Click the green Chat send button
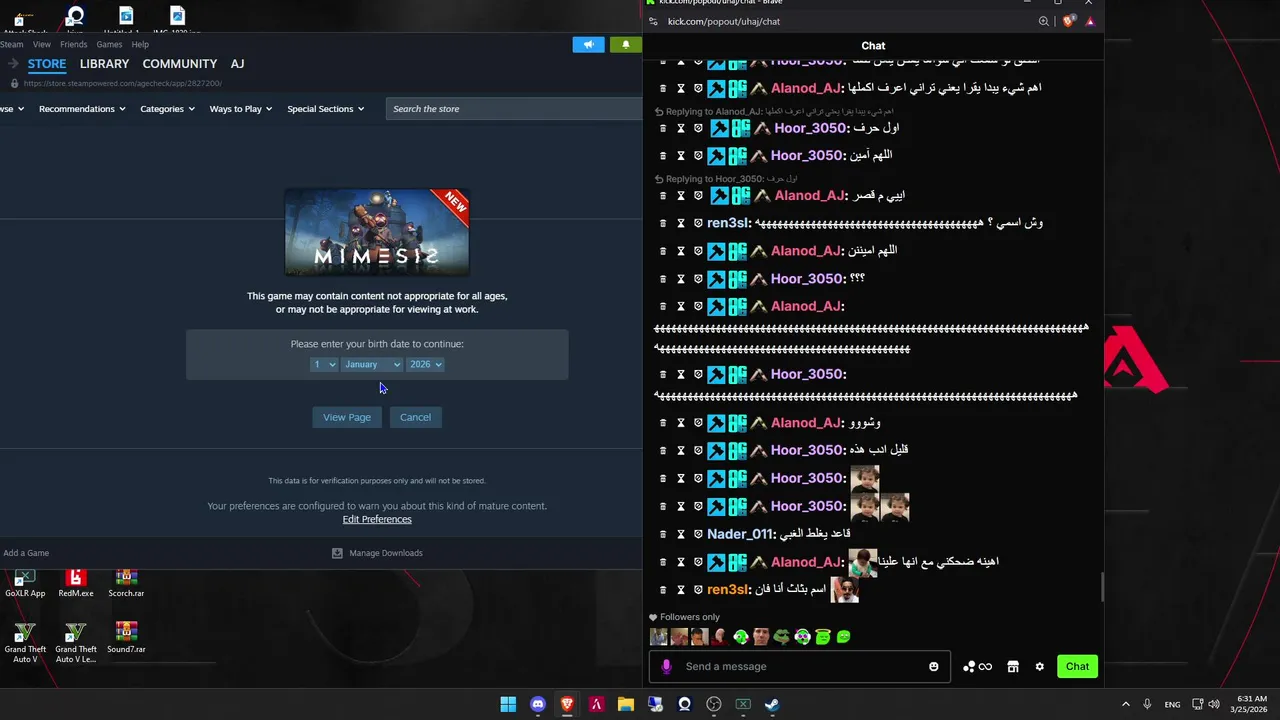This screenshot has height=720, width=1280. point(1077,667)
